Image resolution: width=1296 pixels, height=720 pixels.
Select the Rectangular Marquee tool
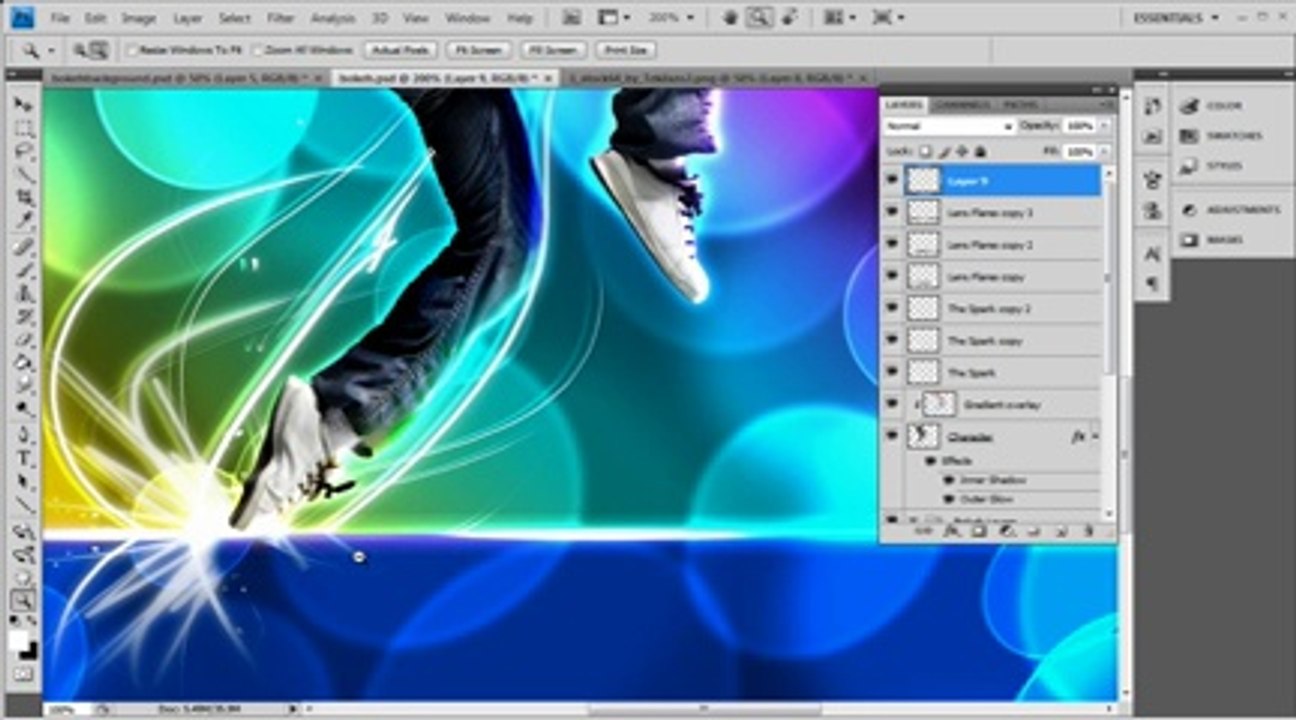click(x=23, y=128)
